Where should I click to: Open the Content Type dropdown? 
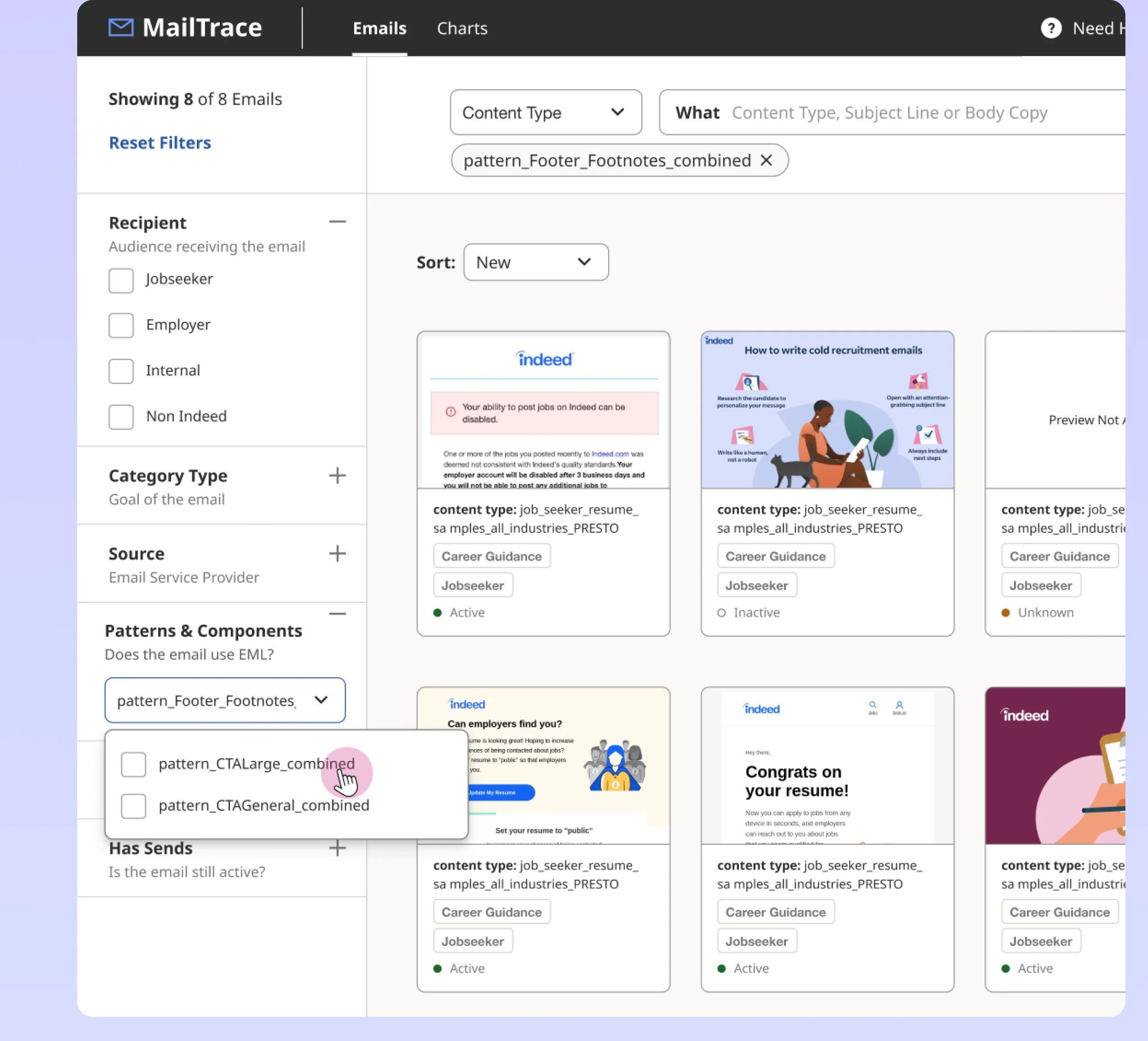pyautogui.click(x=546, y=112)
